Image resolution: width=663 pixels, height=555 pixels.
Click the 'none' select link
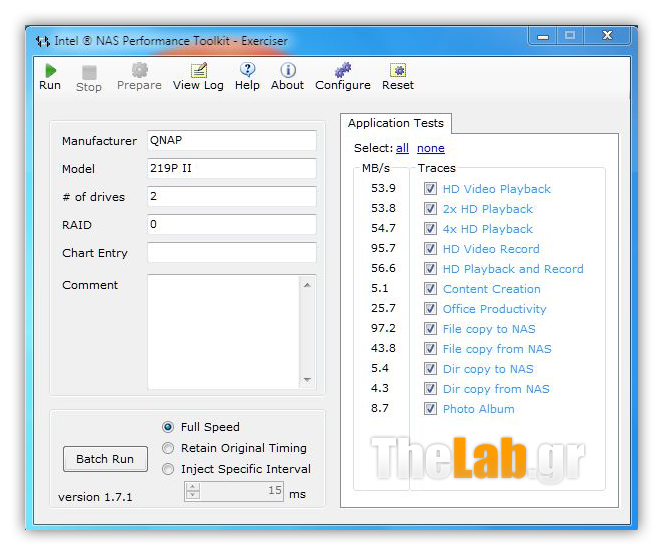(x=430, y=148)
